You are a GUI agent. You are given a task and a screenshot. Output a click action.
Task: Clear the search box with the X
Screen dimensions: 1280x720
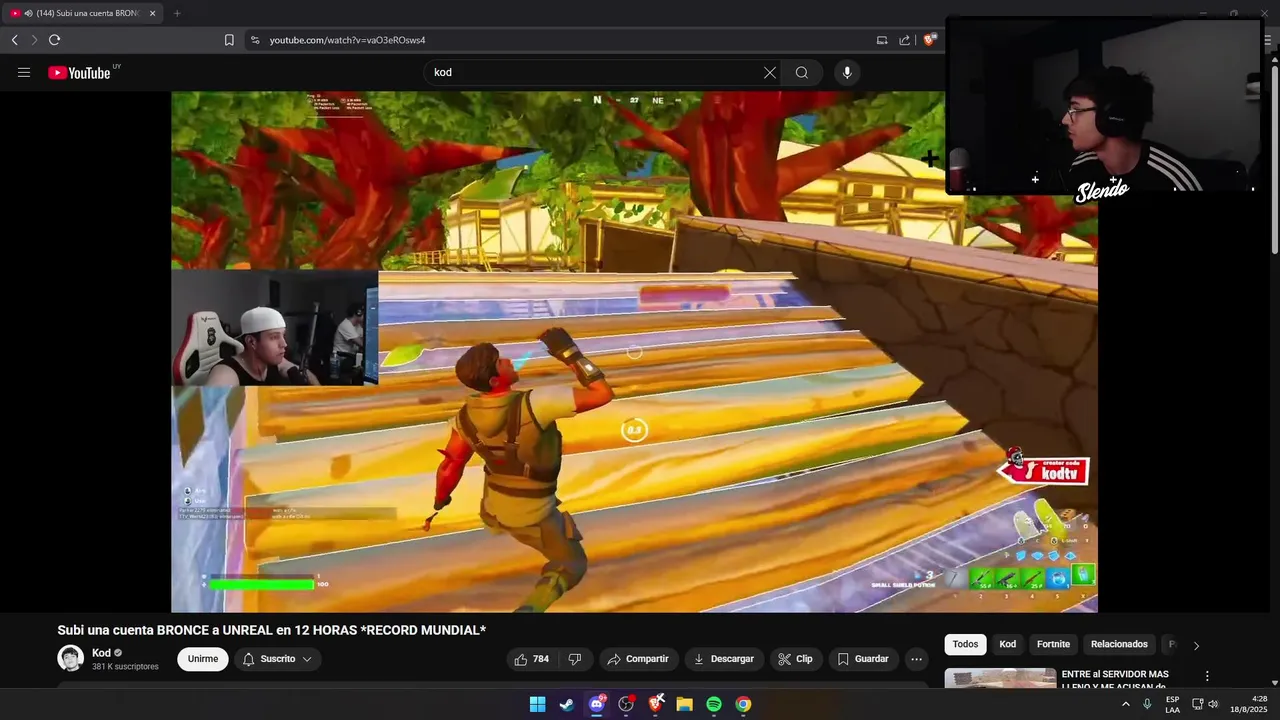770,72
